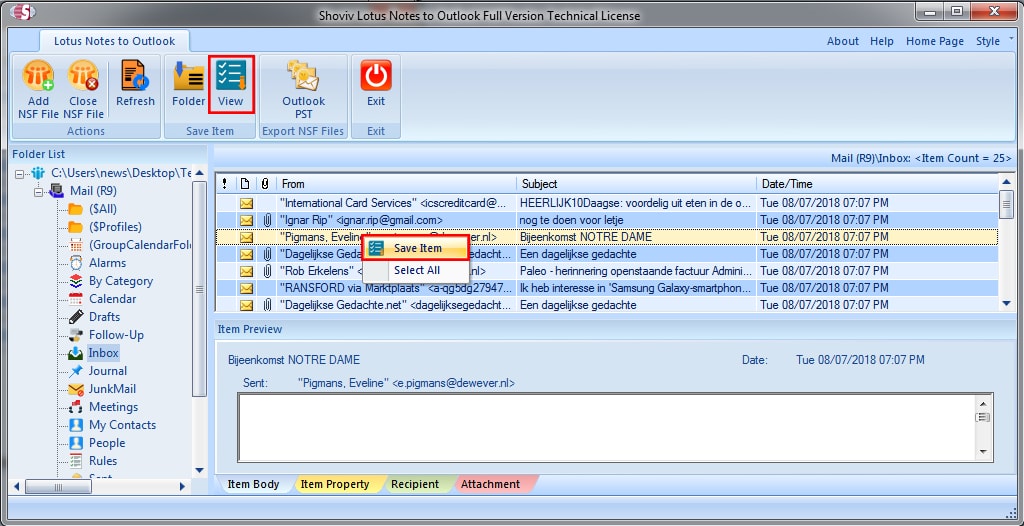Refresh the NSF file list

click(135, 82)
